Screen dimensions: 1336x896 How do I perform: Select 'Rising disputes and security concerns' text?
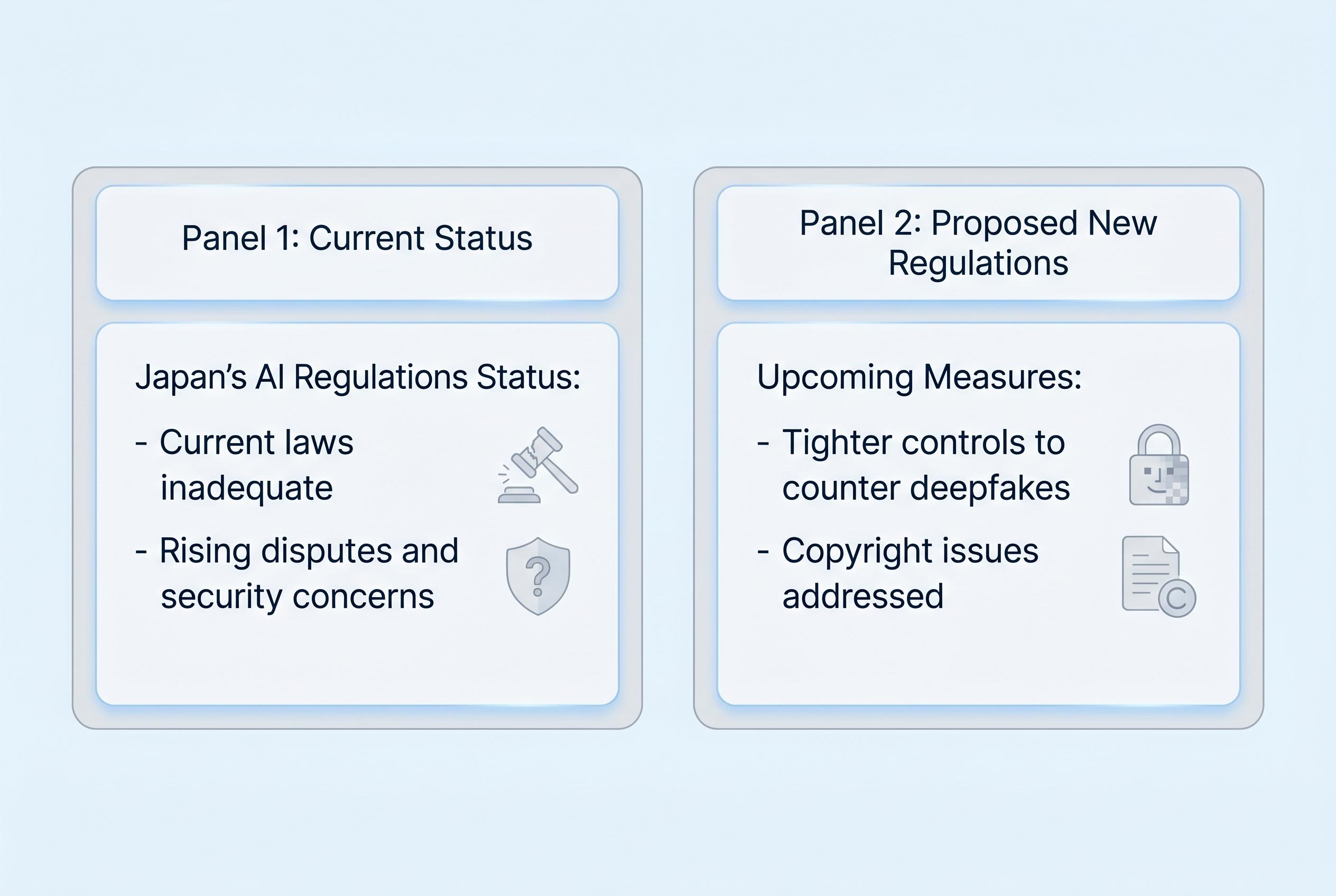(309, 573)
